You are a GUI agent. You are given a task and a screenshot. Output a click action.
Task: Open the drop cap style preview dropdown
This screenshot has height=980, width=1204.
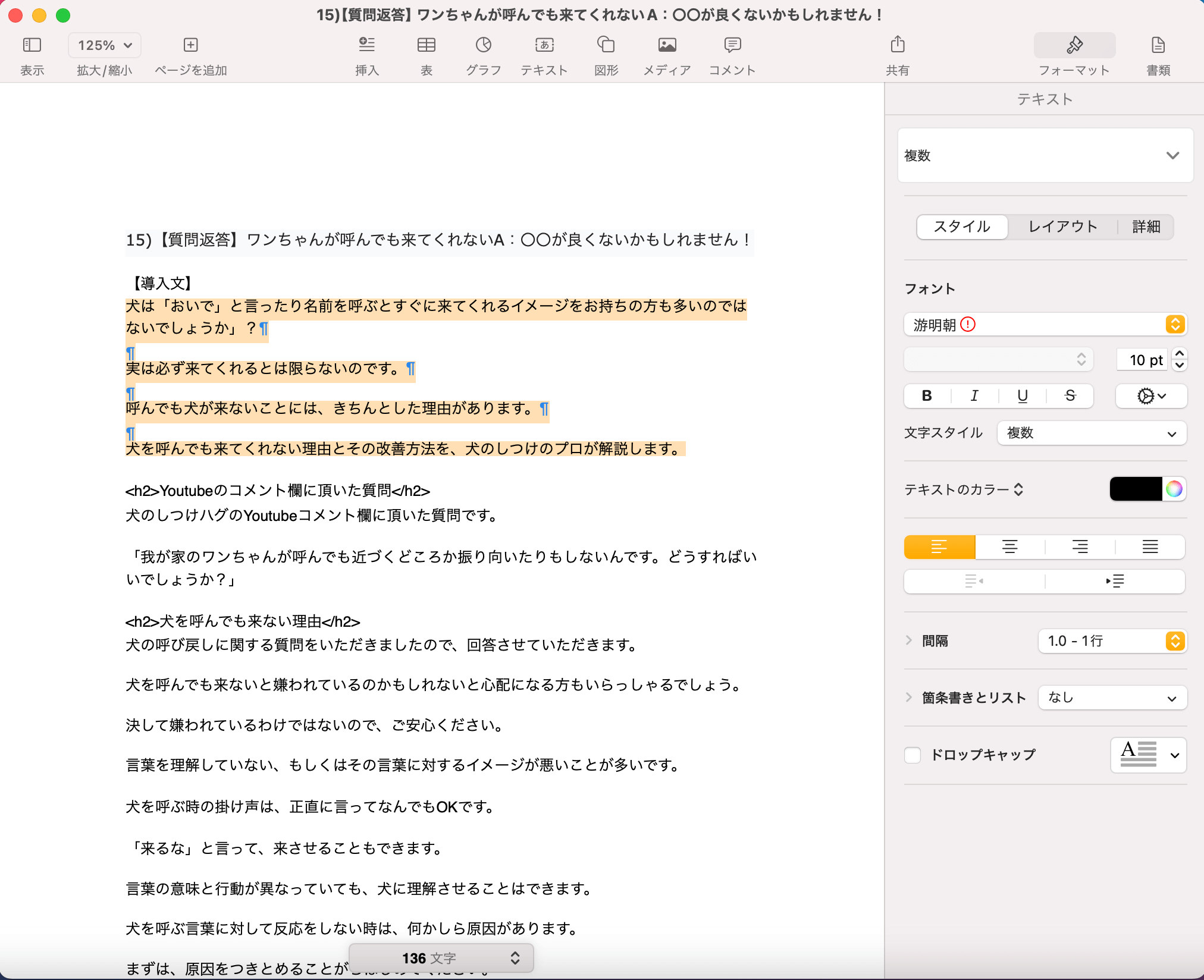pos(1149,755)
